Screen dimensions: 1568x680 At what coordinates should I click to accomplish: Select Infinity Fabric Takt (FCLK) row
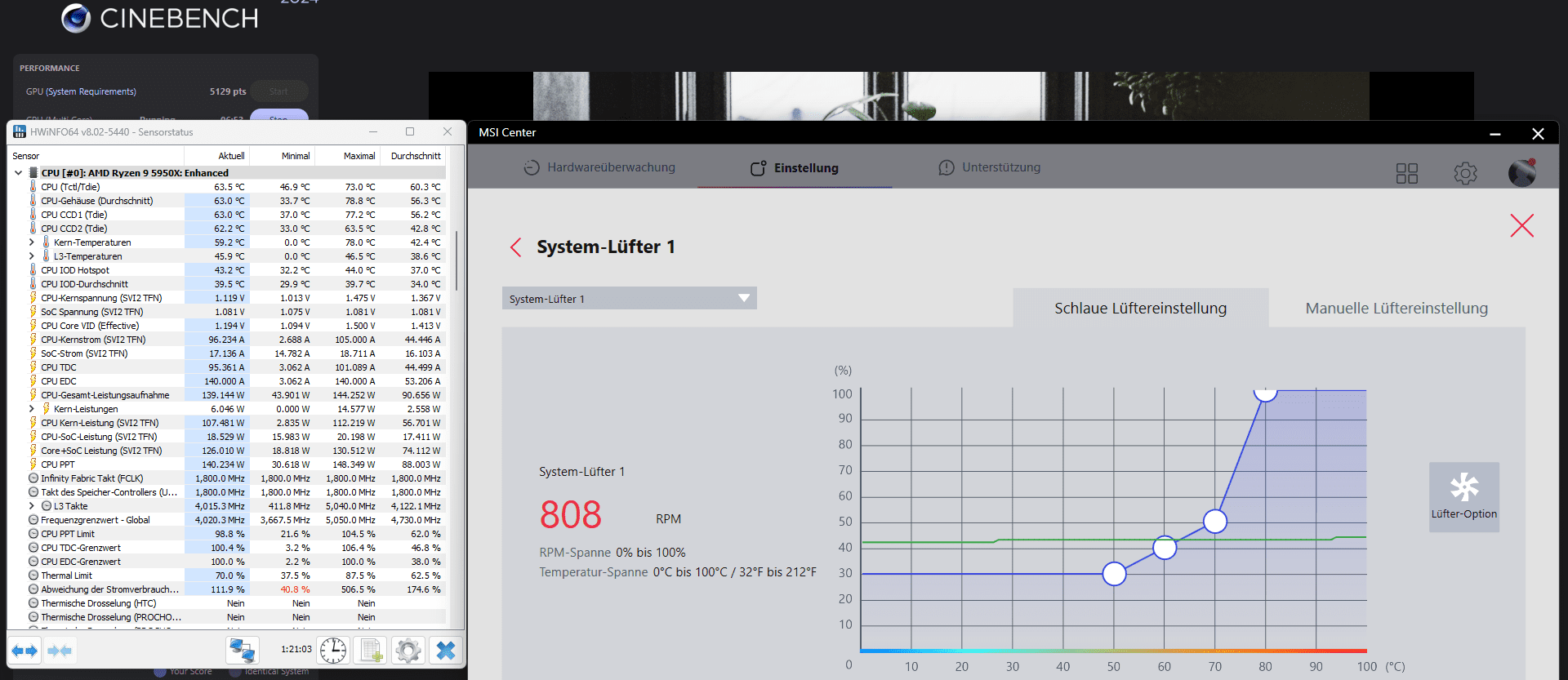227,478
